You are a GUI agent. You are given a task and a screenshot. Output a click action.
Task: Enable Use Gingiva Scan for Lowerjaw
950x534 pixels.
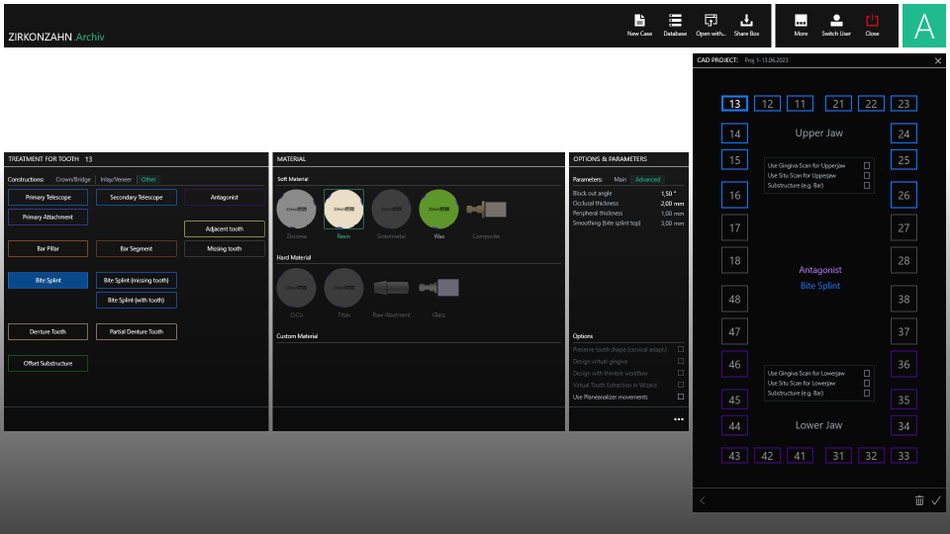click(x=866, y=373)
